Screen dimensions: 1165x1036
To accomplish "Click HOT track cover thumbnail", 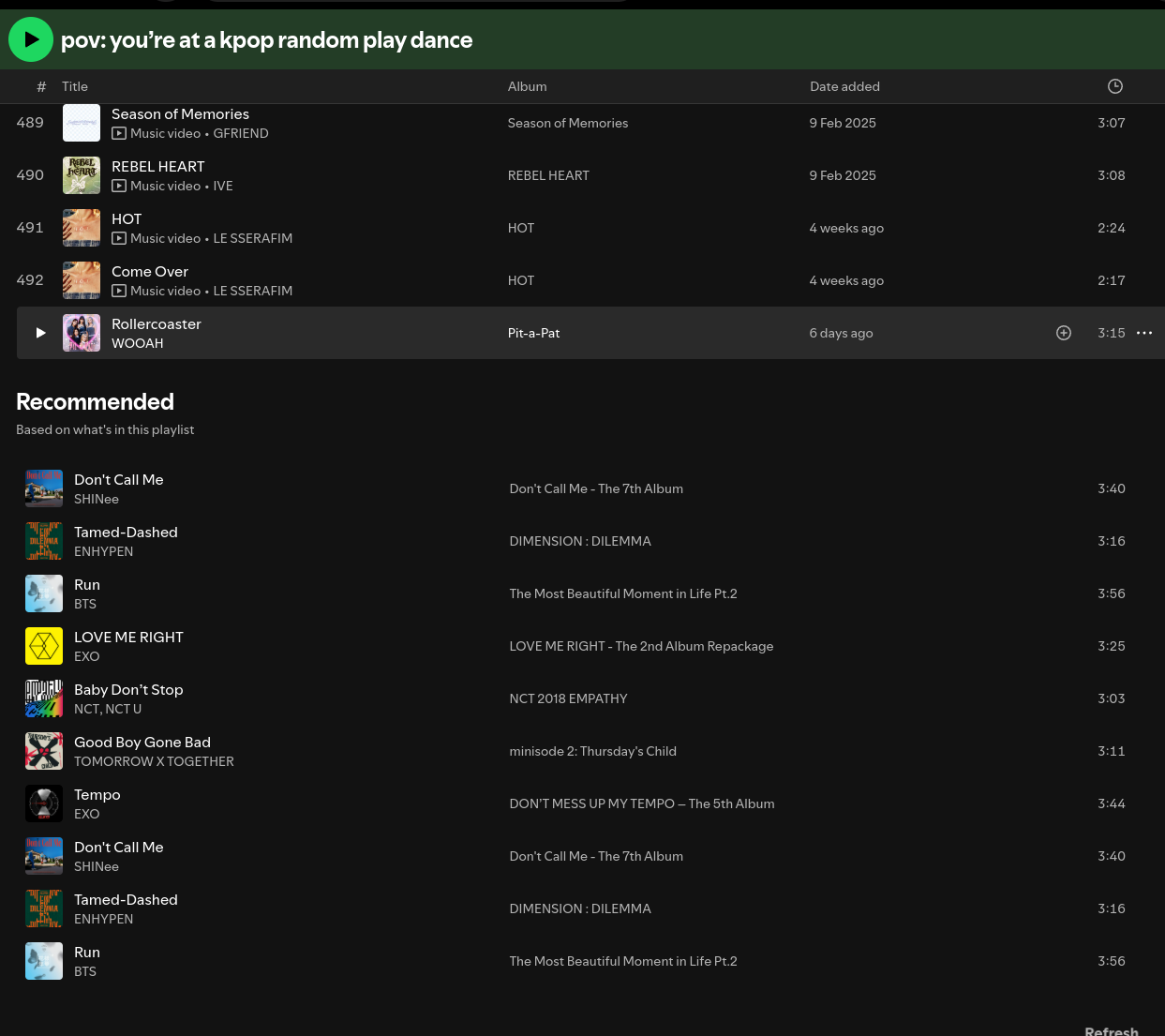I will [82, 228].
